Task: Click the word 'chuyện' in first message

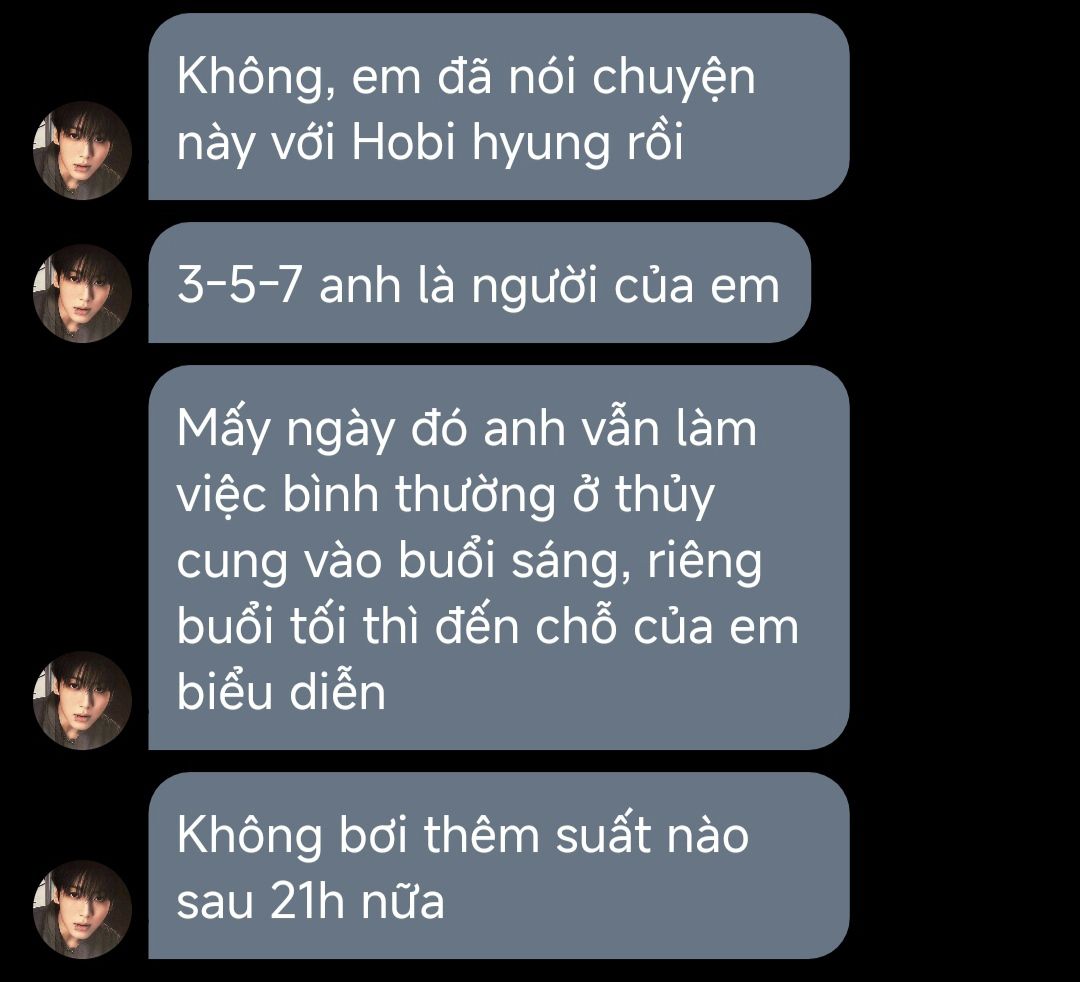Action: (674, 79)
